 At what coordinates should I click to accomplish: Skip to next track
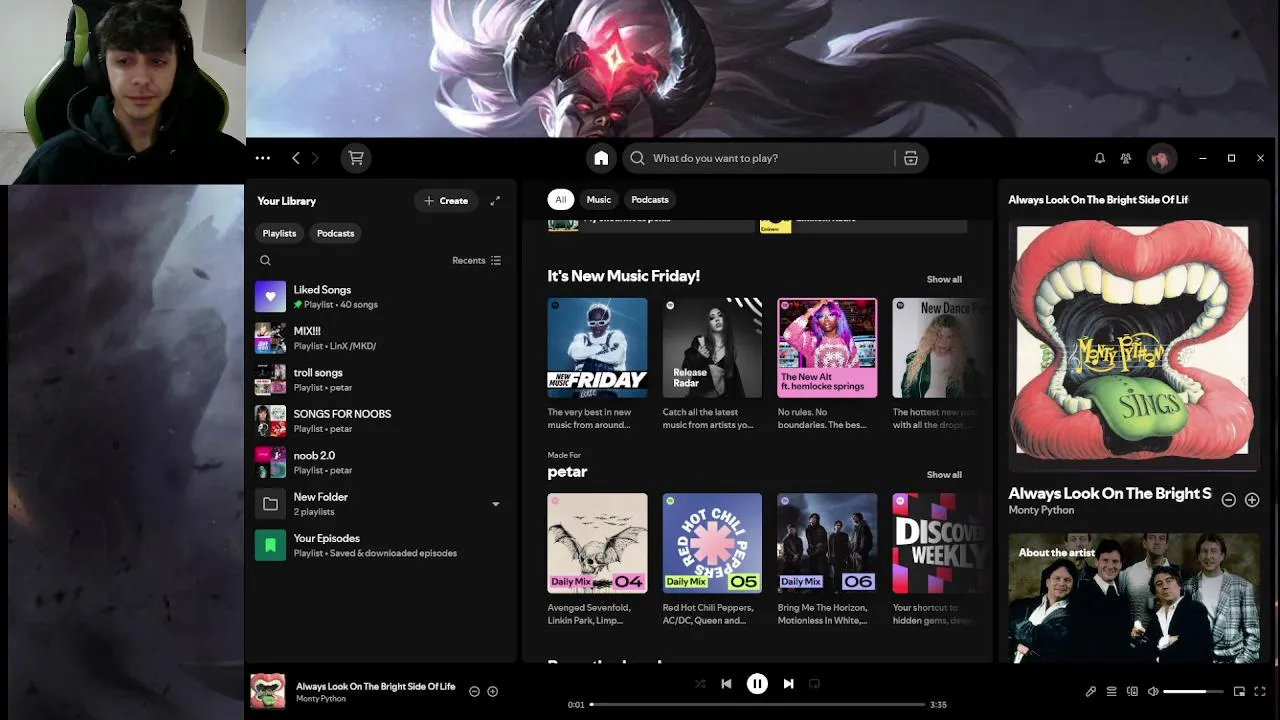(x=788, y=684)
